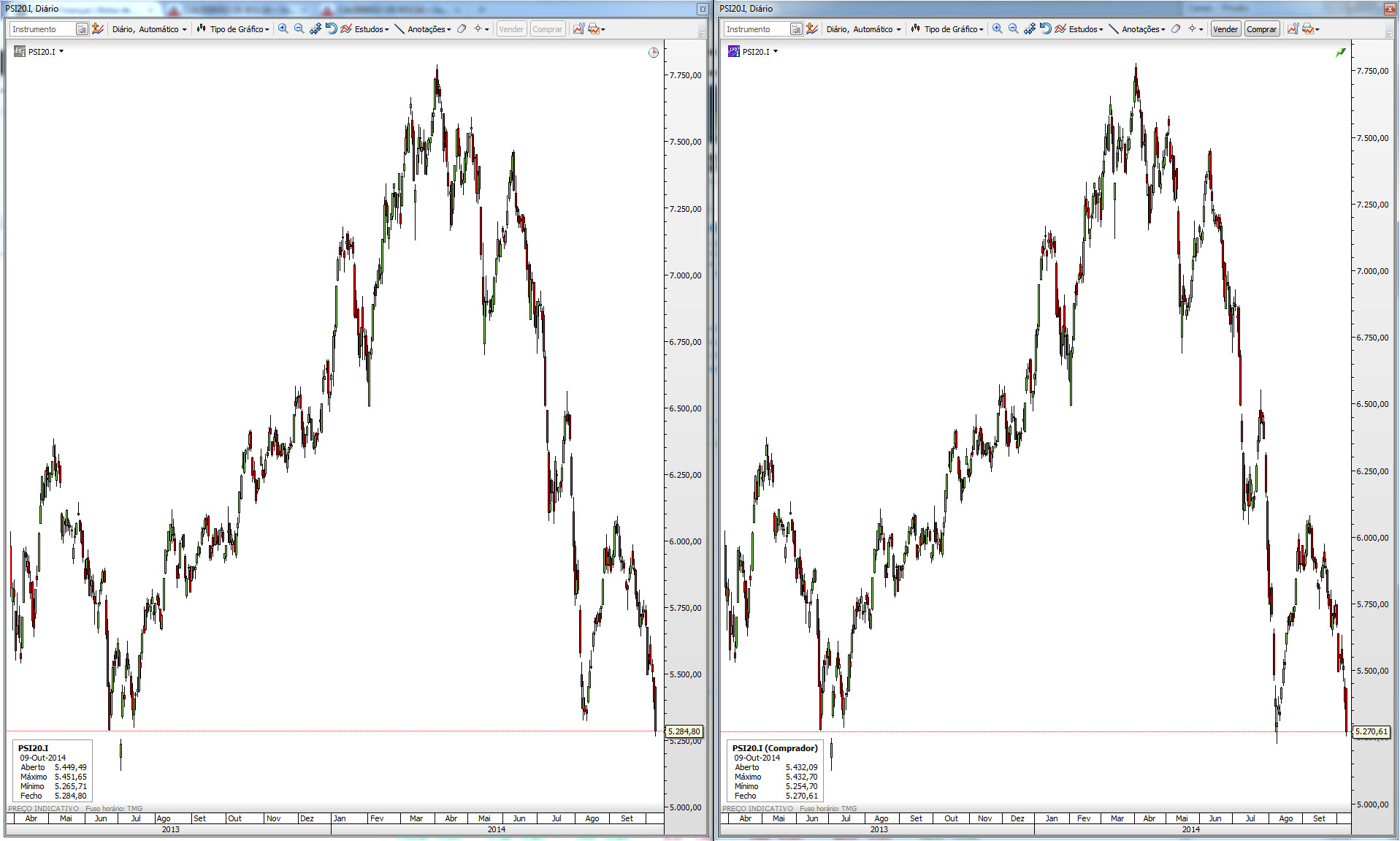Image resolution: width=1400 pixels, height=841 pixels.
Task: Open instrument search icon in left window
Action: [x=82, y=29]
